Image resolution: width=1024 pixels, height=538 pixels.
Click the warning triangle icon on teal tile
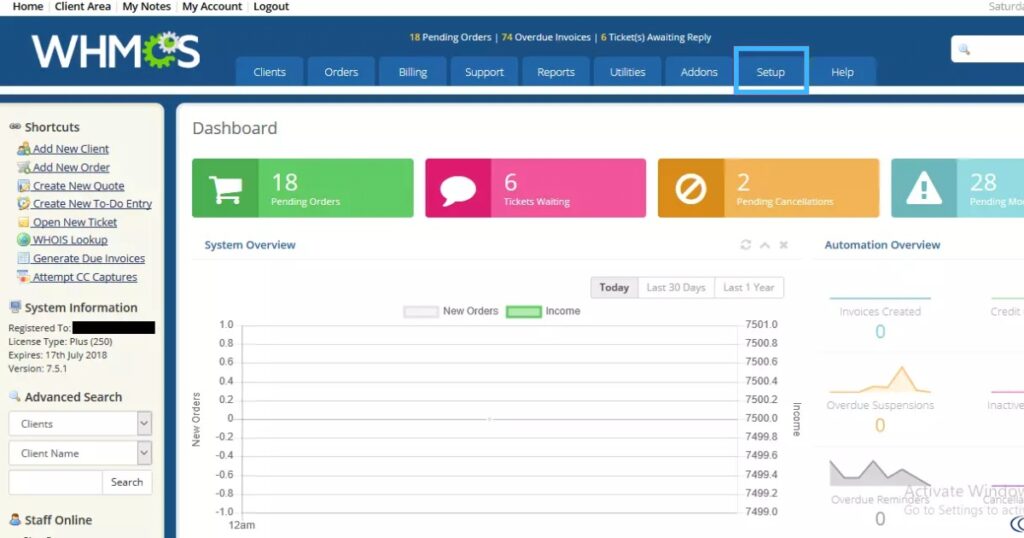coord(923,189)
